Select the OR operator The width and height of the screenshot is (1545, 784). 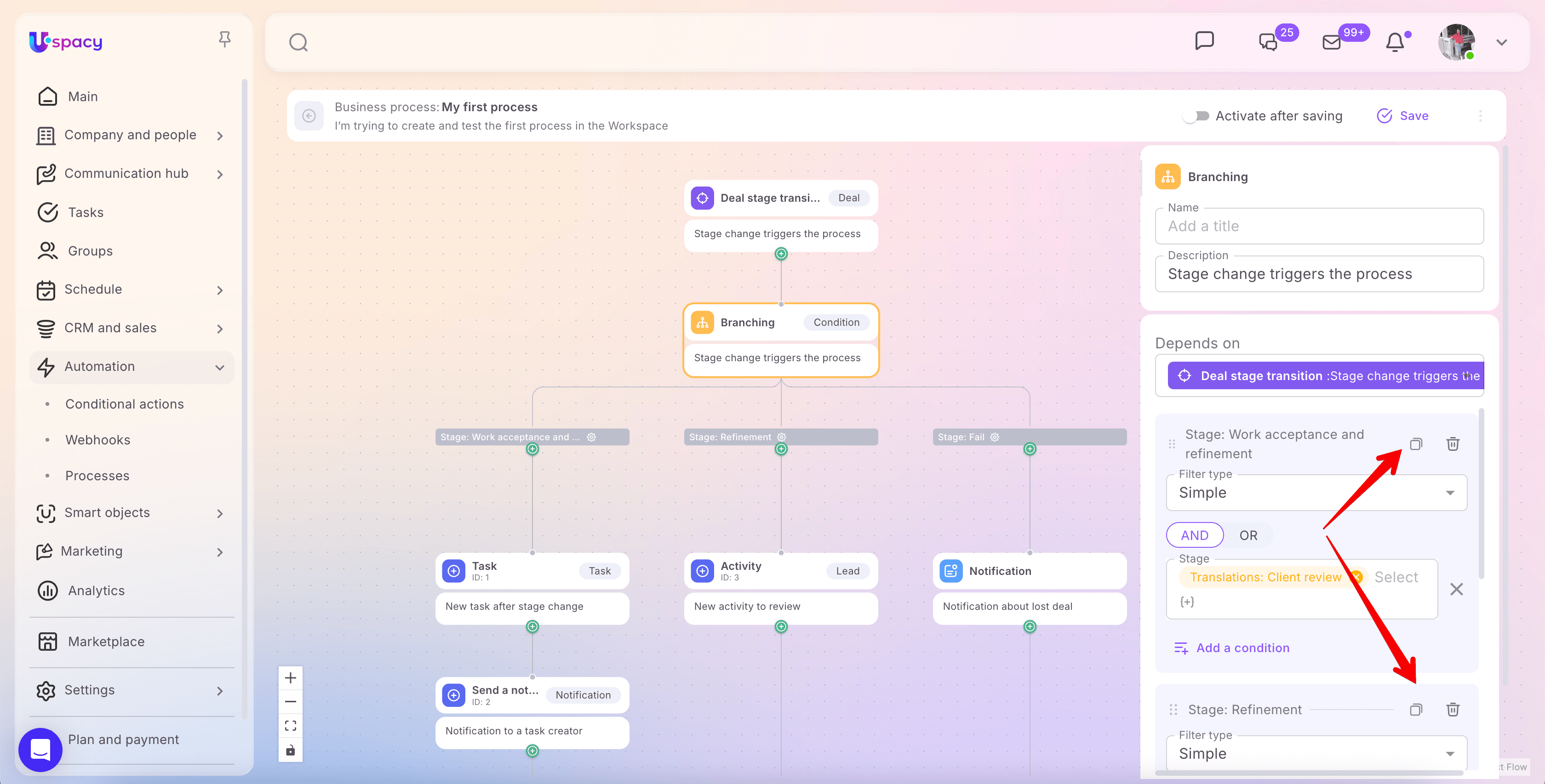point(1249,535)
